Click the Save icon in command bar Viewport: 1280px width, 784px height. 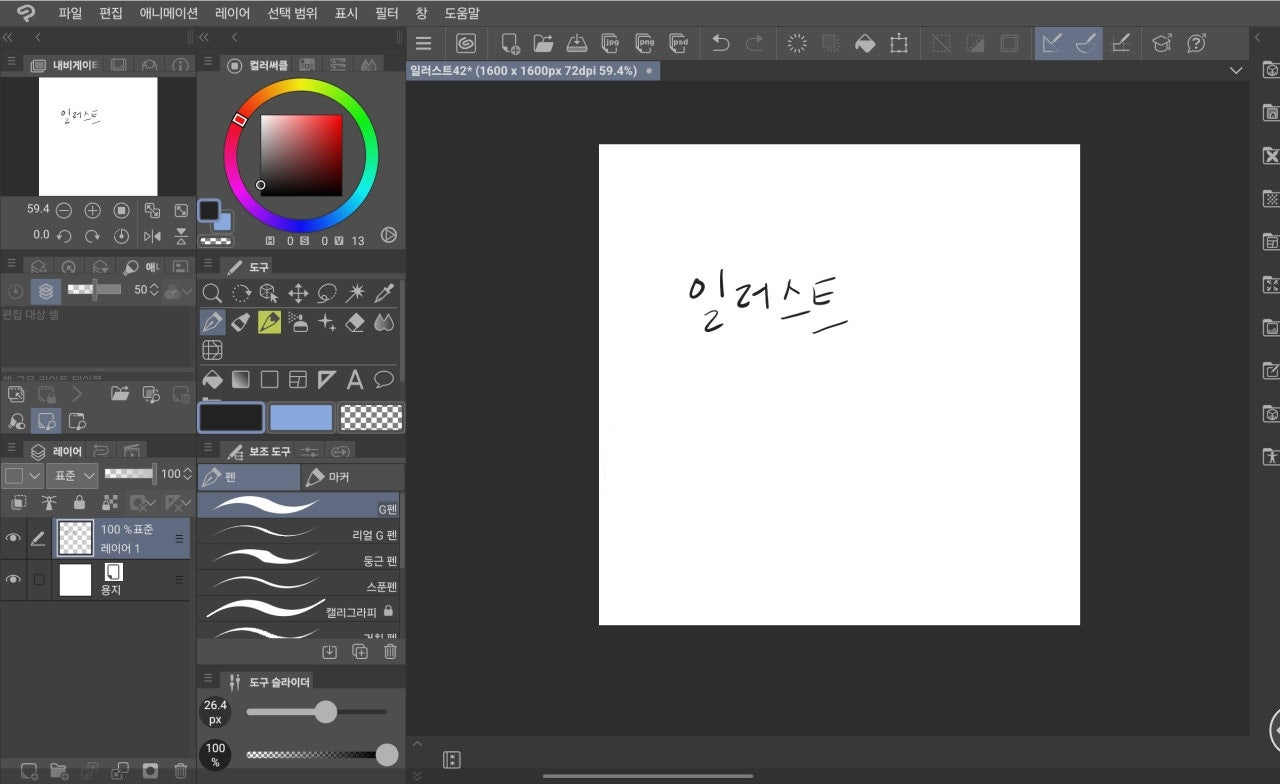[x=577, y=43]
